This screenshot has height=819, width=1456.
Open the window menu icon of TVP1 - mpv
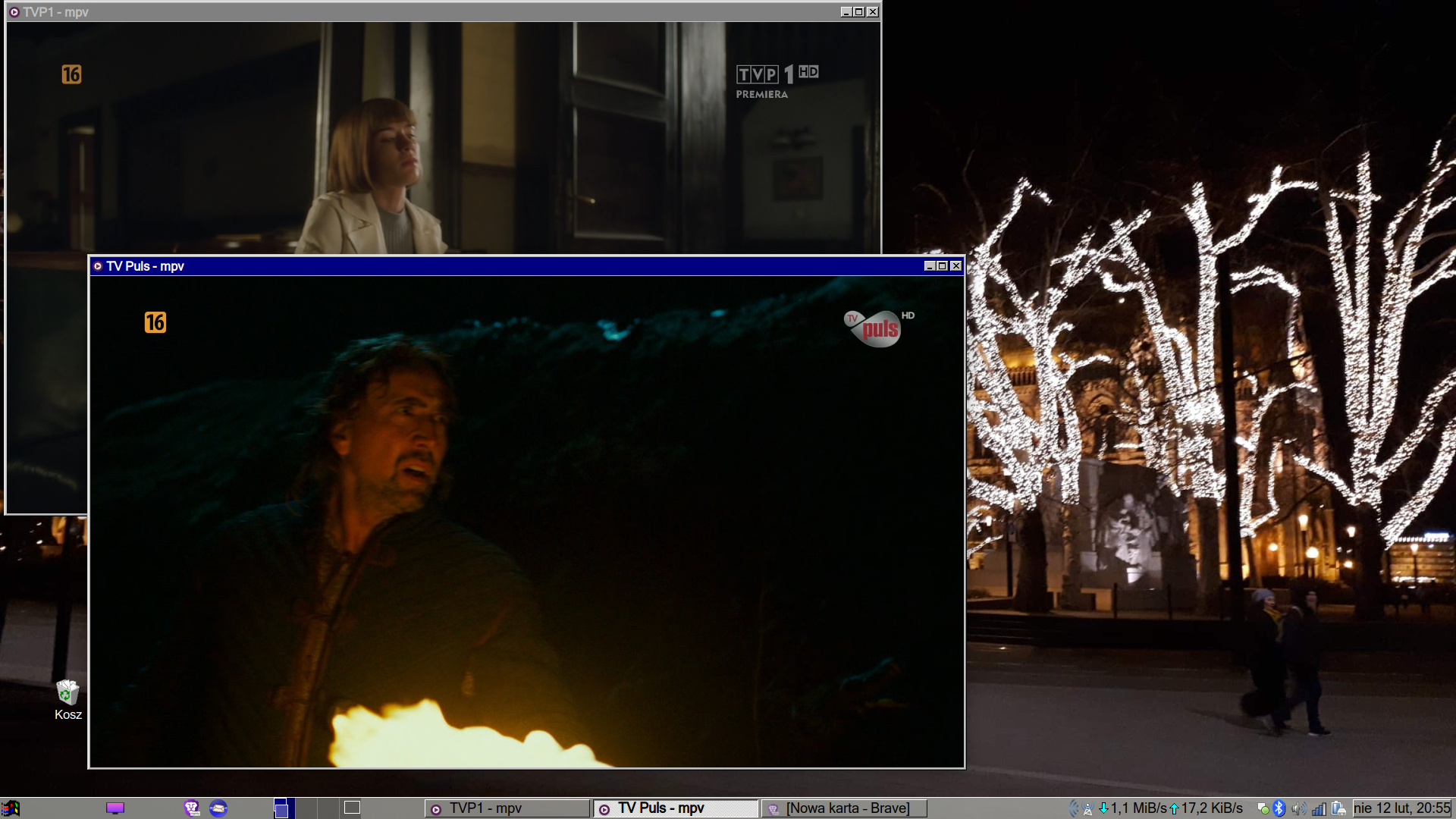[14, 12]
